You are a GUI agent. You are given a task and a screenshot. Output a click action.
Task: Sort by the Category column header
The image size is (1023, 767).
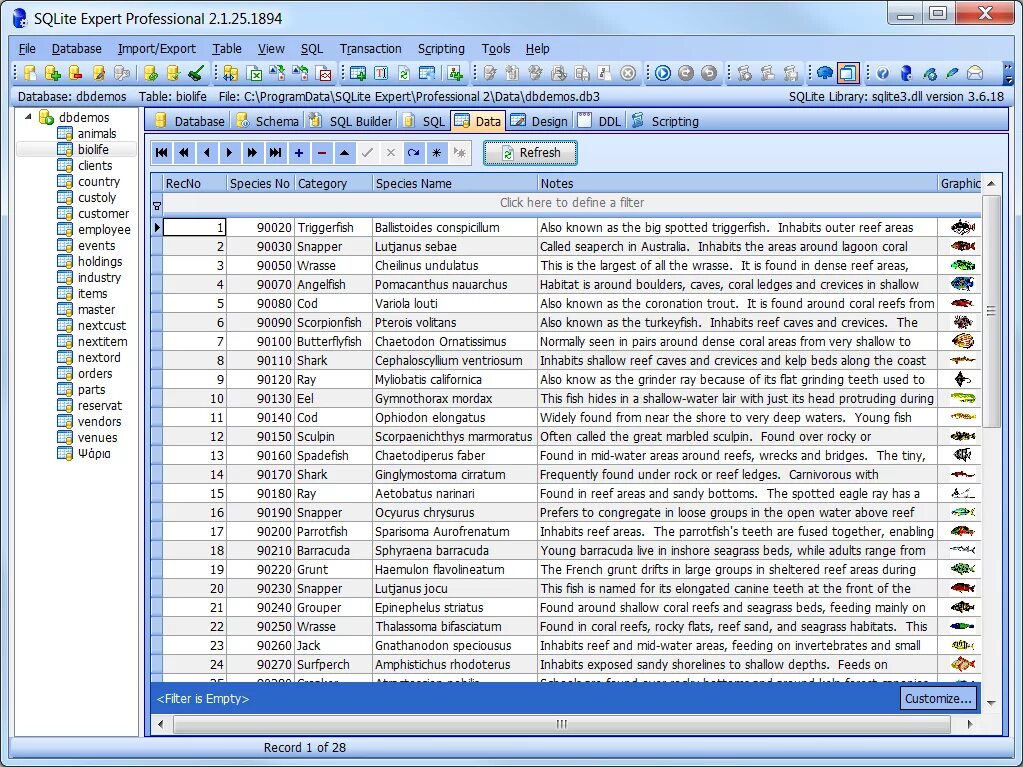point(333,183)
